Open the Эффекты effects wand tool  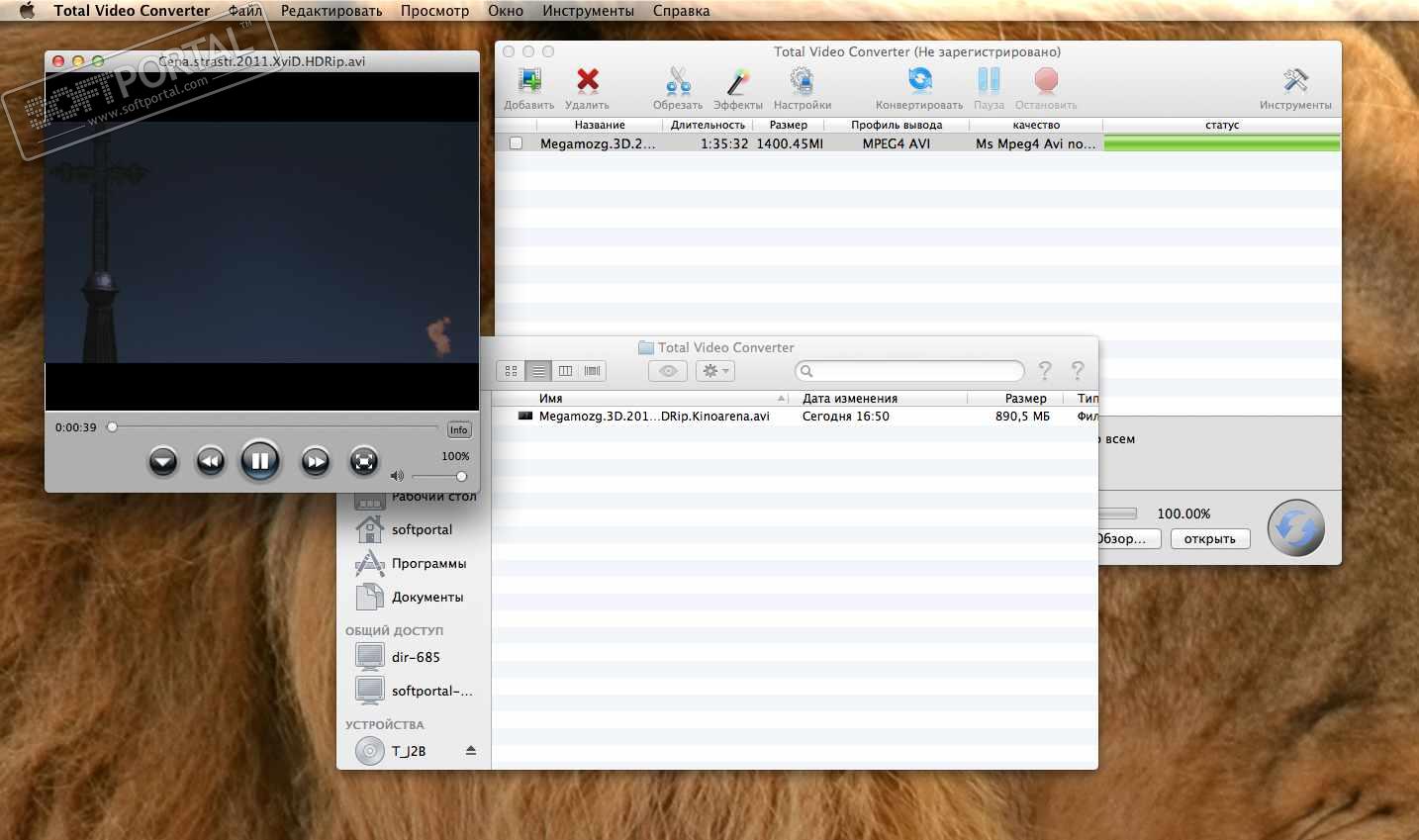point(738,81)
